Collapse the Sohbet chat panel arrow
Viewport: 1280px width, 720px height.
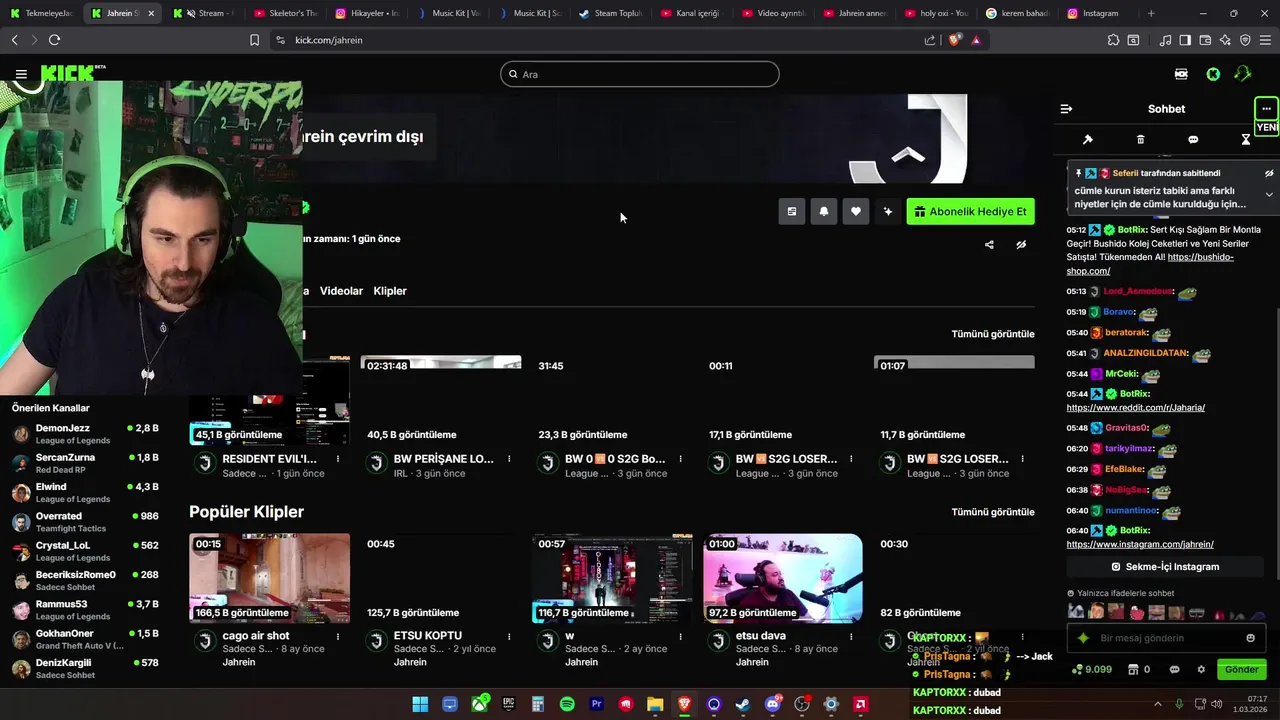1066,109
